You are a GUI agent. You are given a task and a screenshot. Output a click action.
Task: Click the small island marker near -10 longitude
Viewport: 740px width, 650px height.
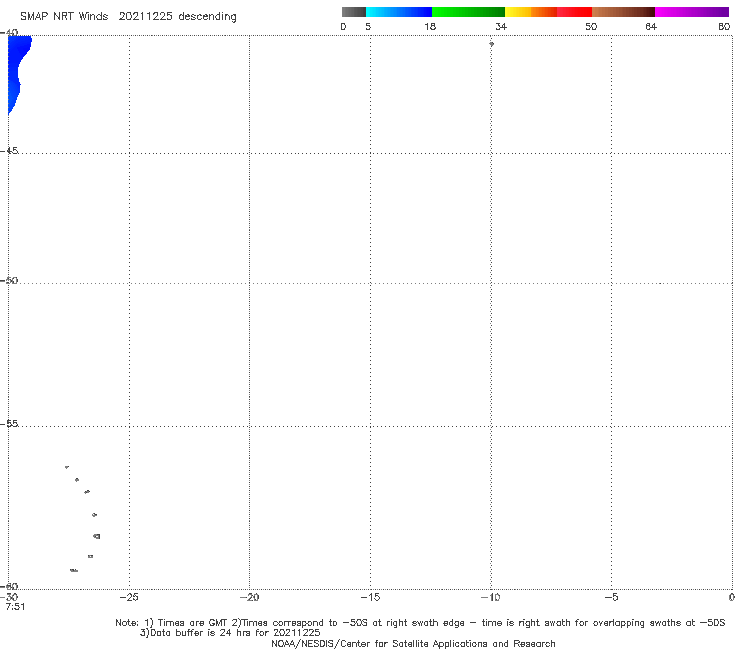491,44
